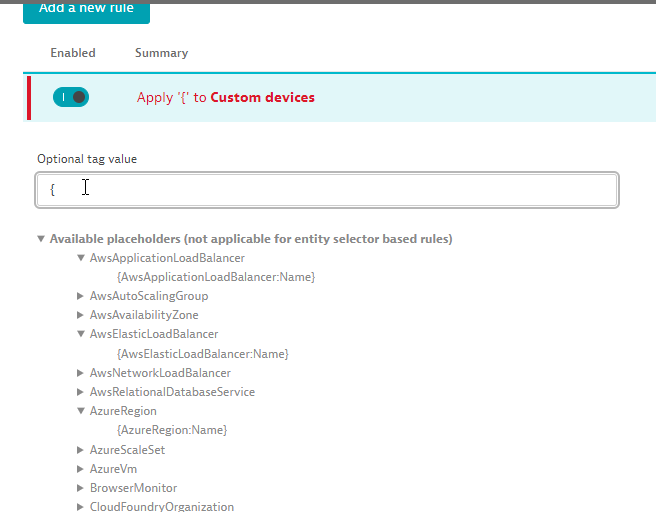Click the rule summary 'Apply to Custom devices'
Viewport: 656px width, 512px height.
226,98
